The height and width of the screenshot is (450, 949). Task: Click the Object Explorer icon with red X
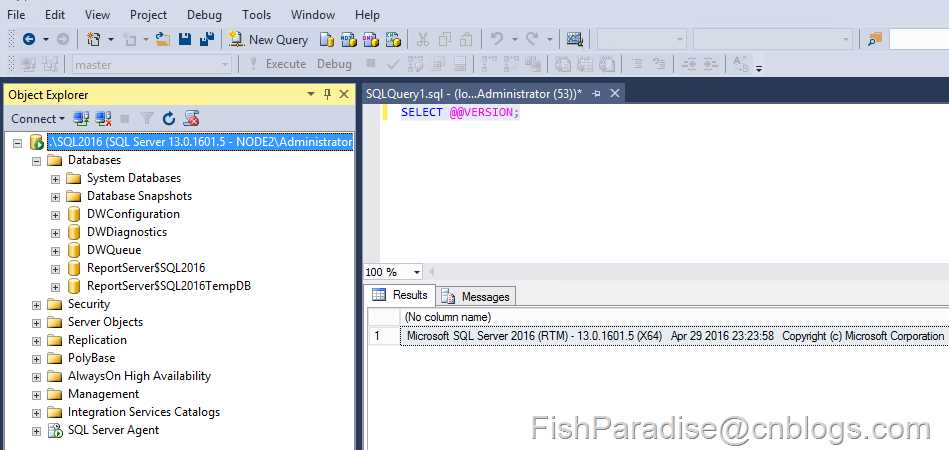[x=192, y=119]
